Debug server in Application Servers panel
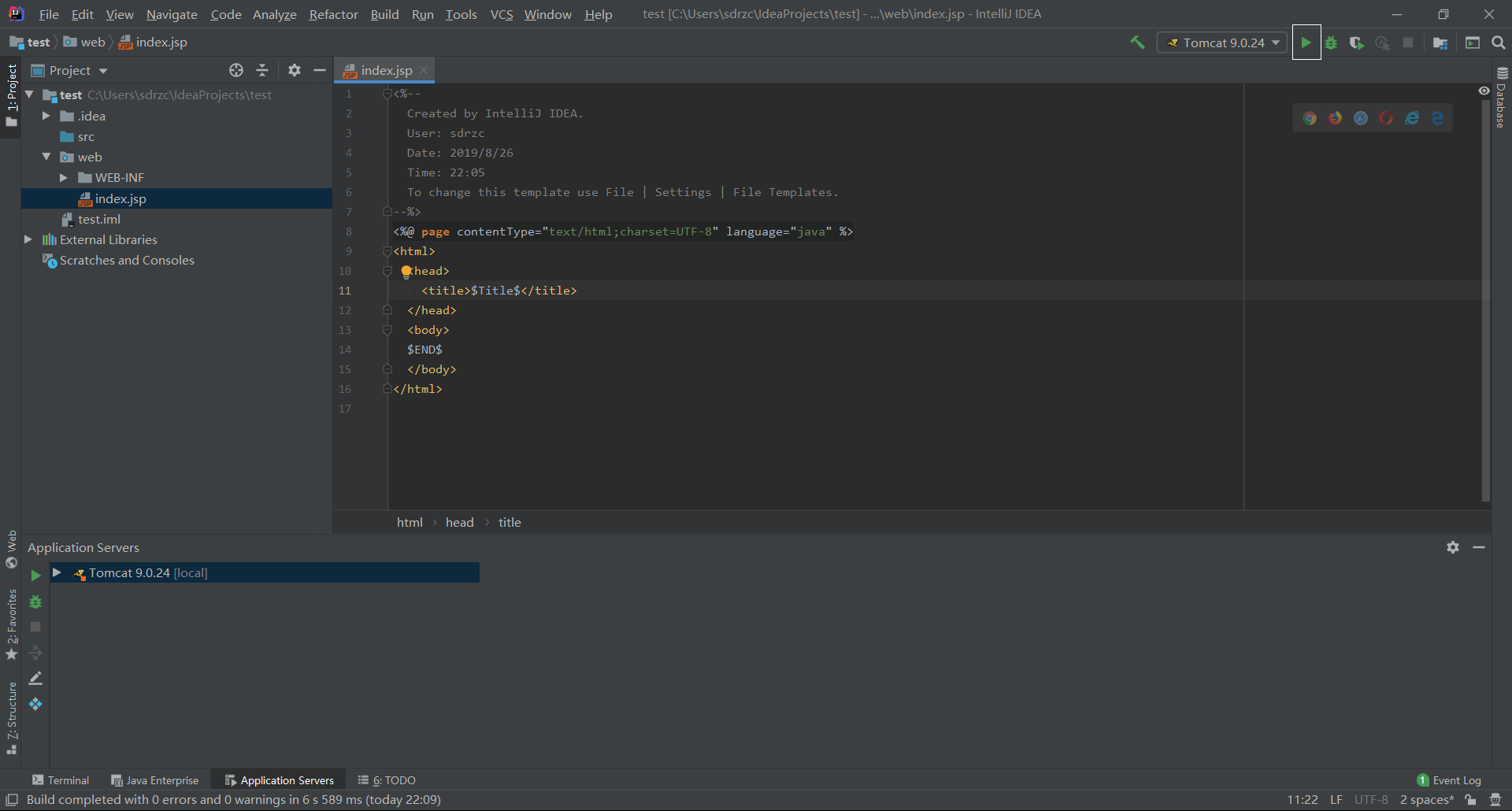The image size is (1512, 811). click(x=35, y=602)
